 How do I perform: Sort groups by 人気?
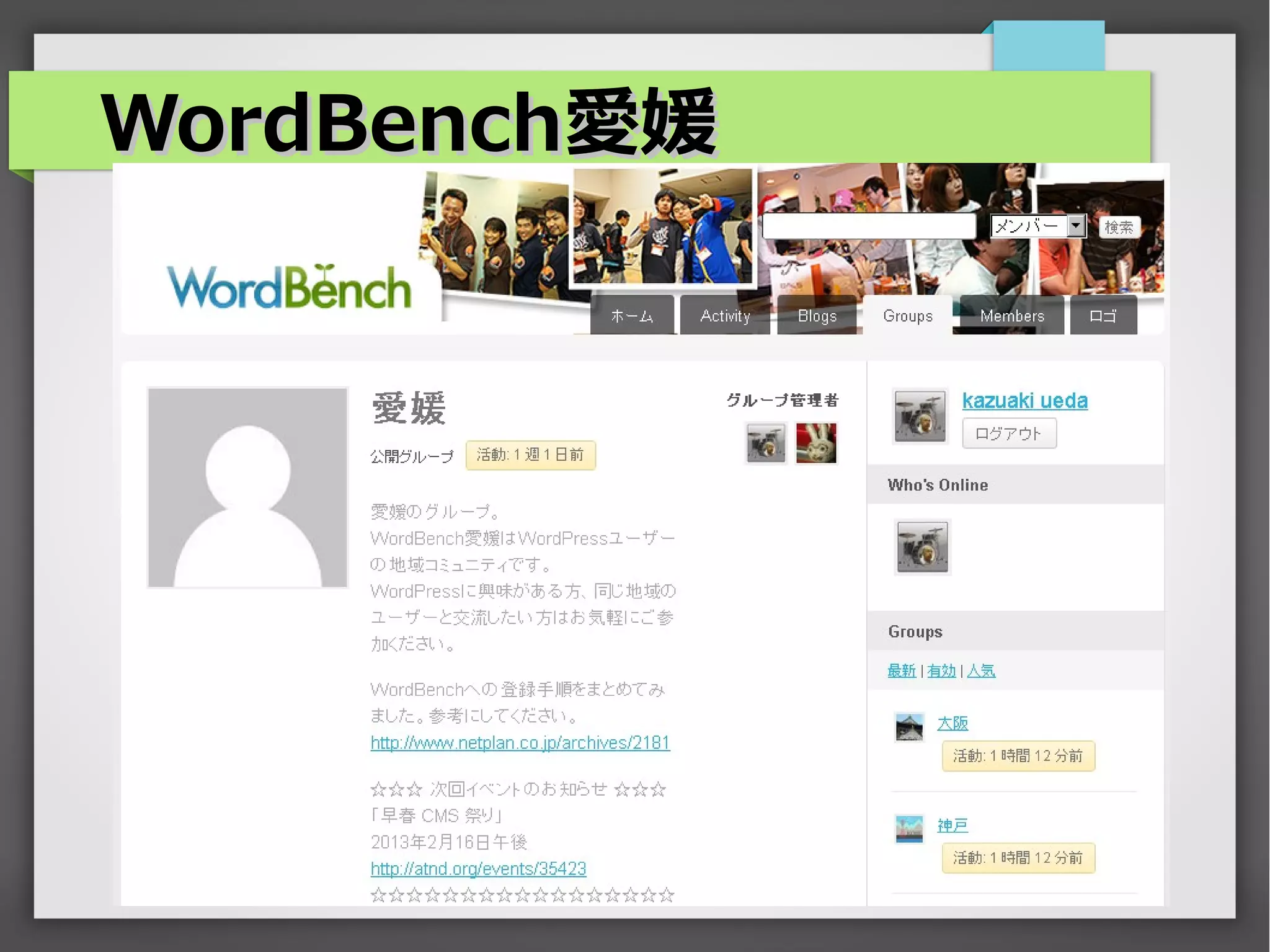pyautogui.click(x=981, y=670)
